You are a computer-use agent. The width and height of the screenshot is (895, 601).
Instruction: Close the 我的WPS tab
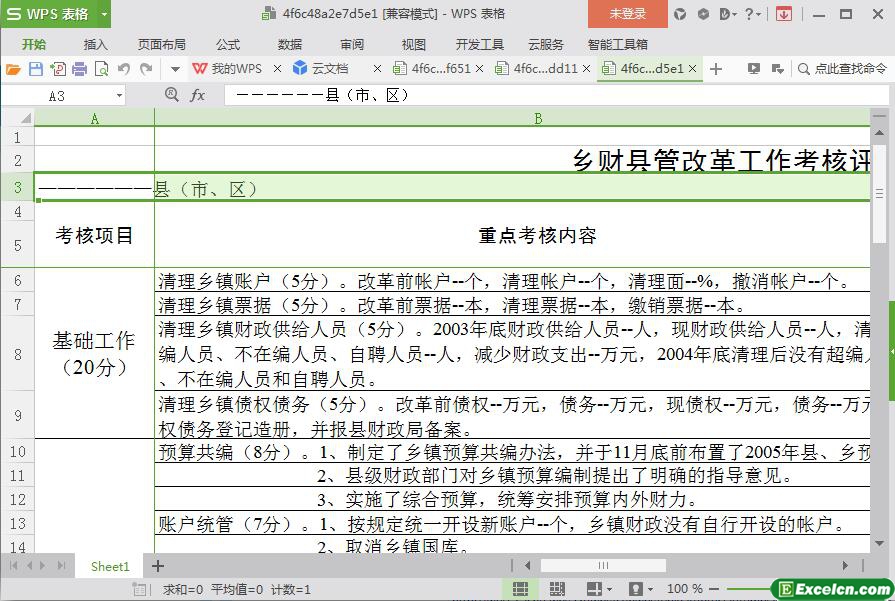click(277, 69)
